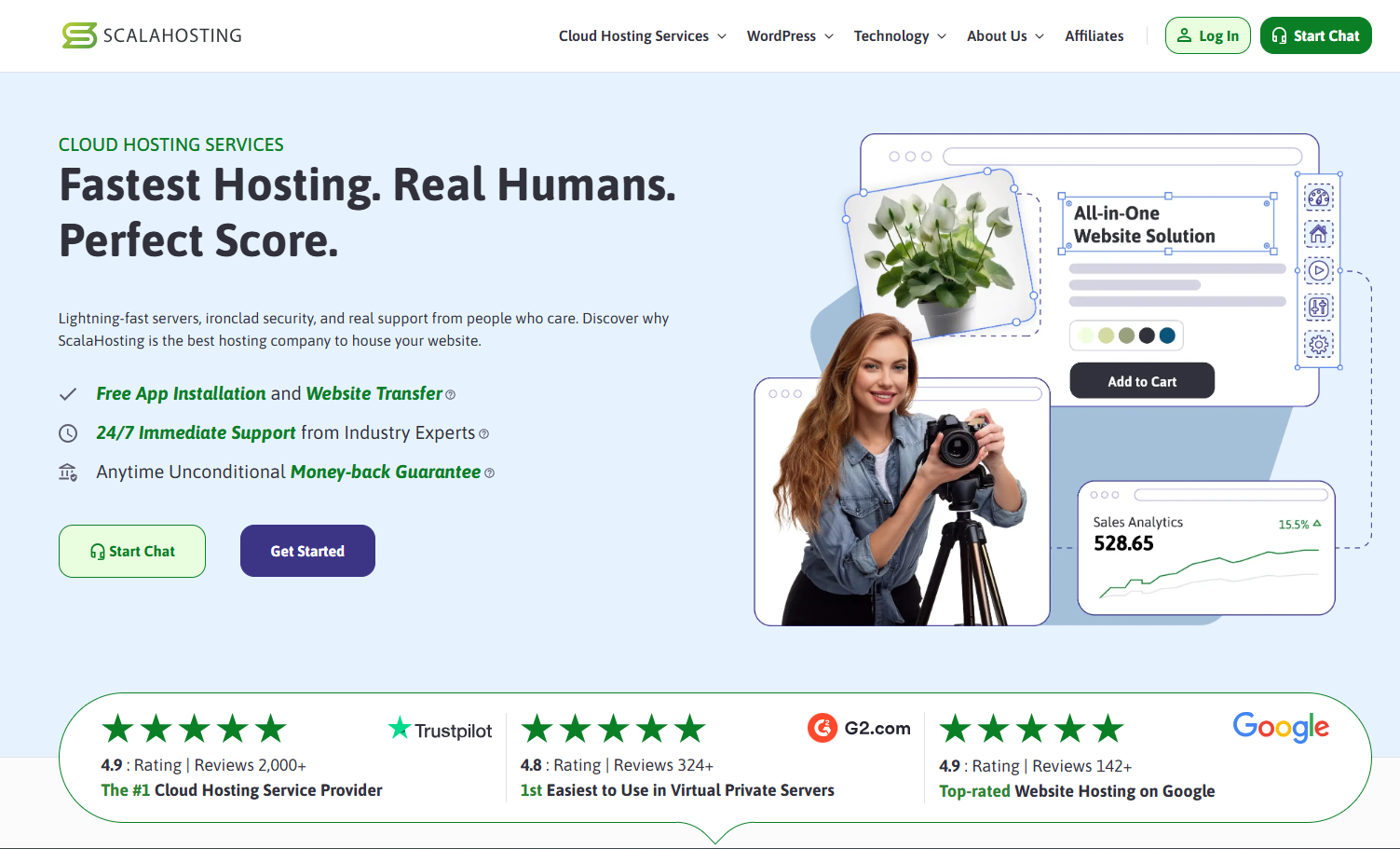Click the sliders icon in illustration sidebar
1400x849 pixels.
(1319, 307)
